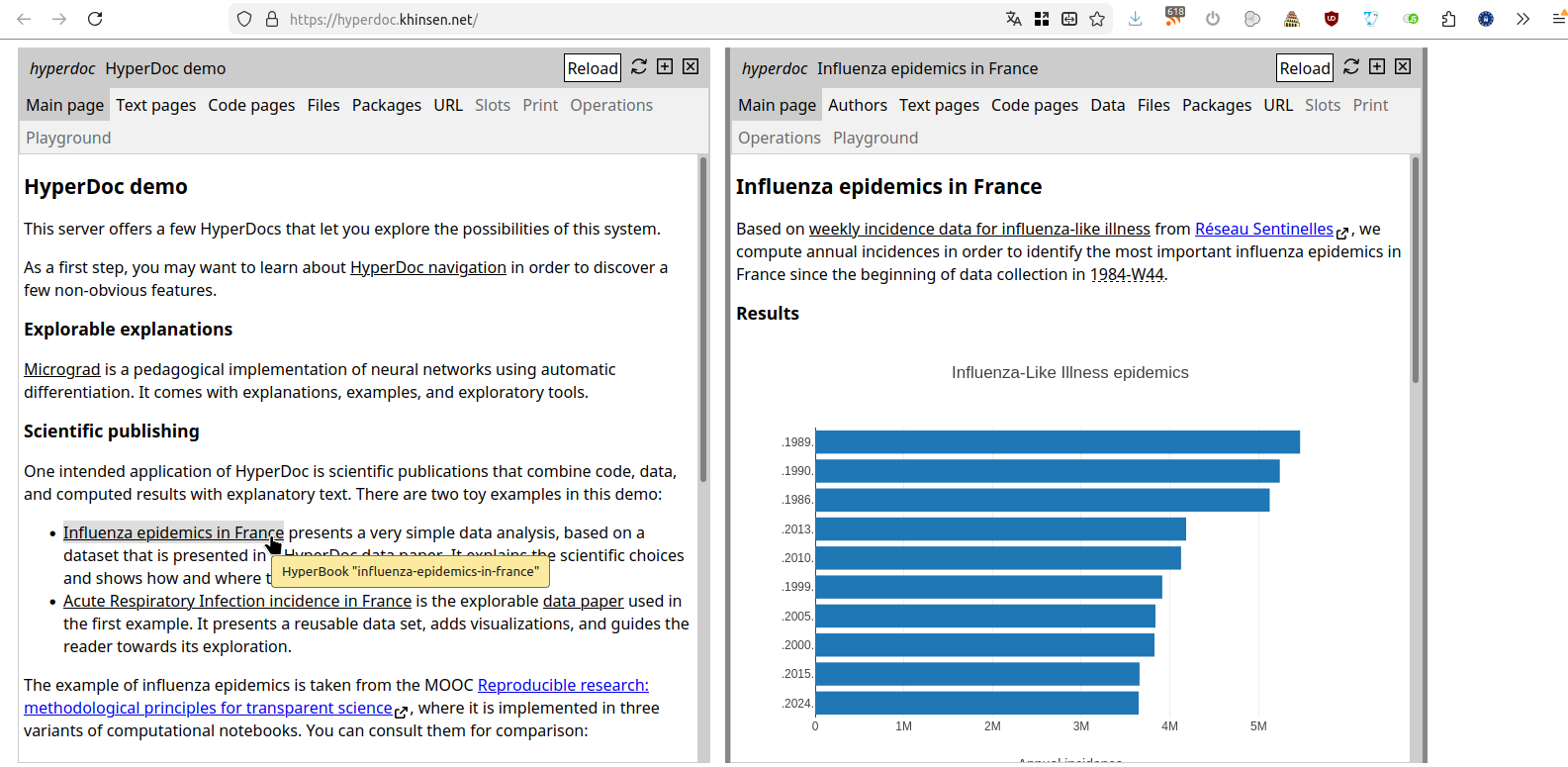Click the refresh icon in Influenza epidemics pane
1568x767 pixels.
1351,66
